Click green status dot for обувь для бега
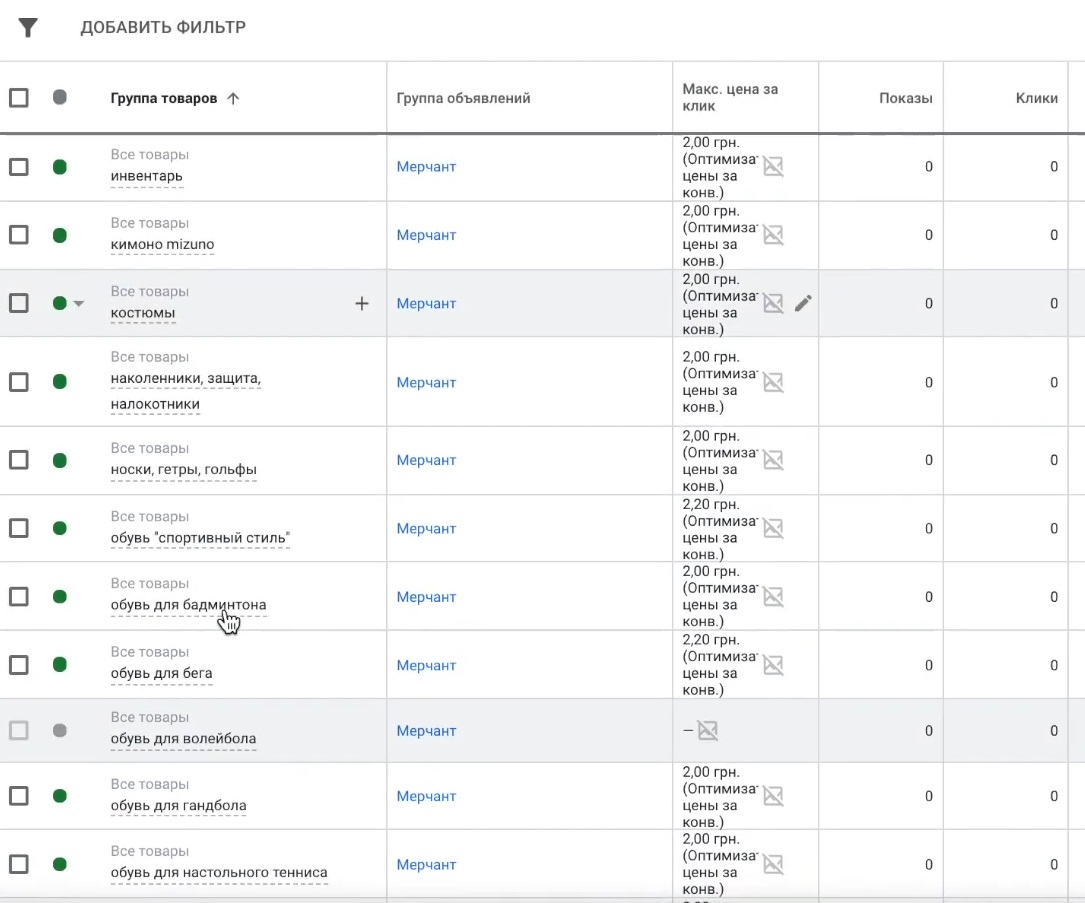Screen dimensions: 1085x903 tap(60, 665)
